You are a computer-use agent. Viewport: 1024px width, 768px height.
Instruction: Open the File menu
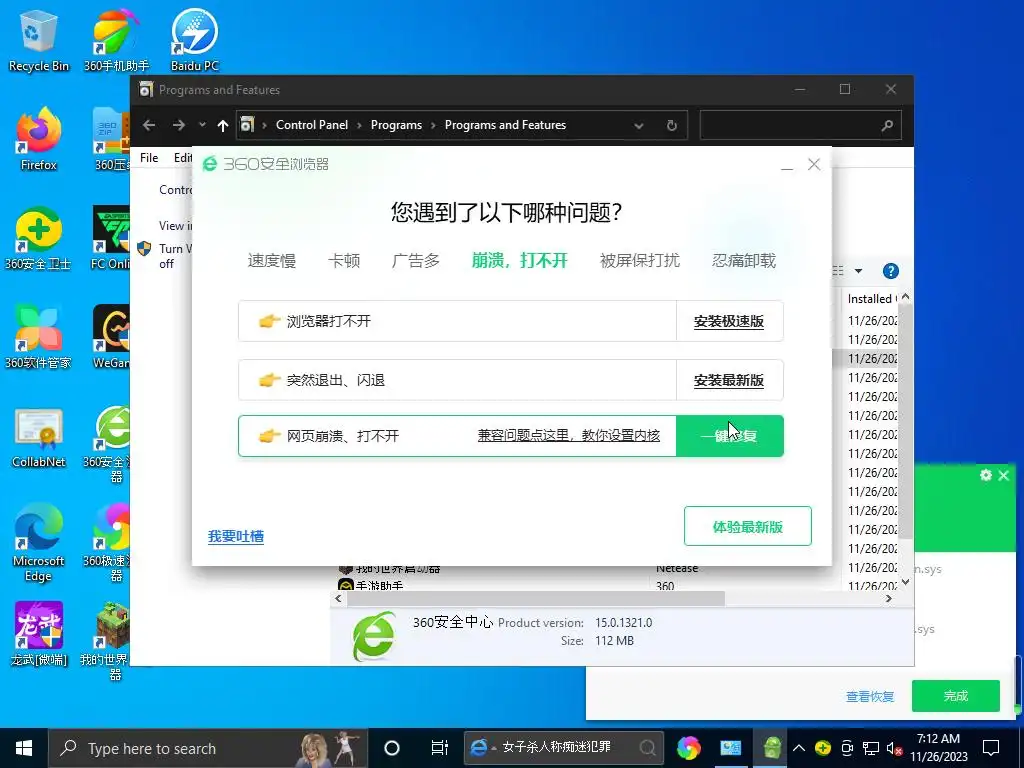[x=149, y=157]
